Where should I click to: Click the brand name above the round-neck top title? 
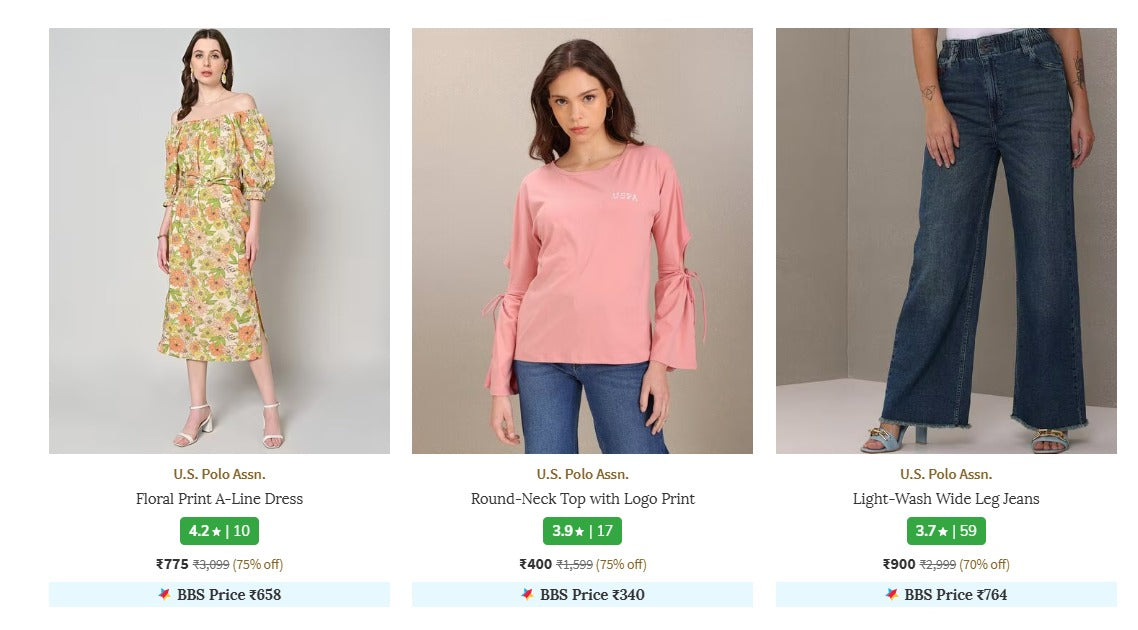point(582,474)
